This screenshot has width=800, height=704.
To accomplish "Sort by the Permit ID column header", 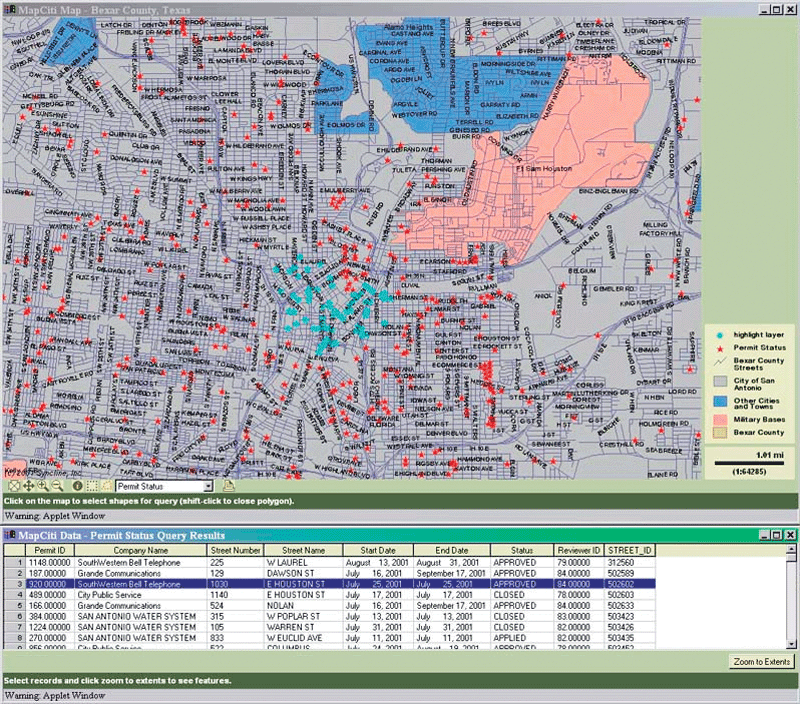I will (49, 550).
